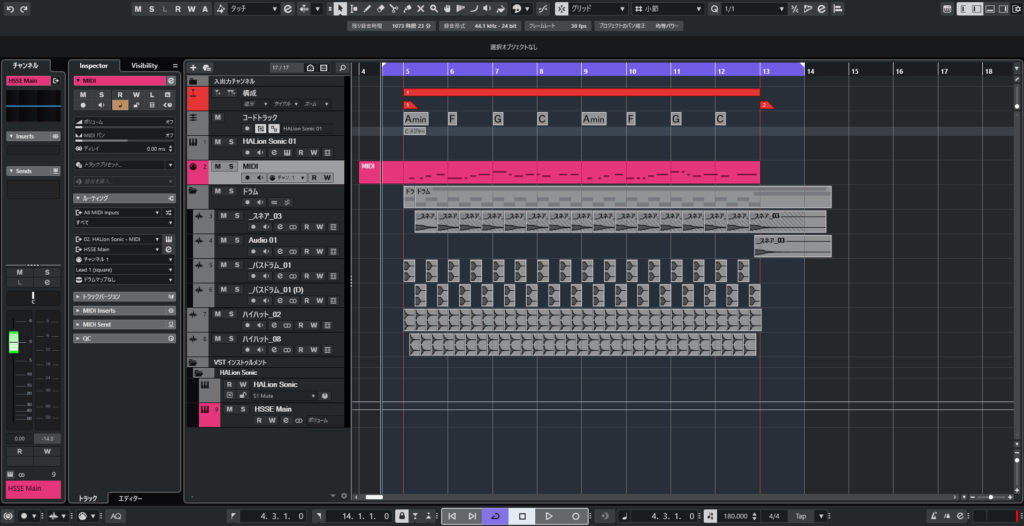Screen dimensions: 1024x526
Task: Mute the HALion Sonic 01 track
Action: (218, 142)
